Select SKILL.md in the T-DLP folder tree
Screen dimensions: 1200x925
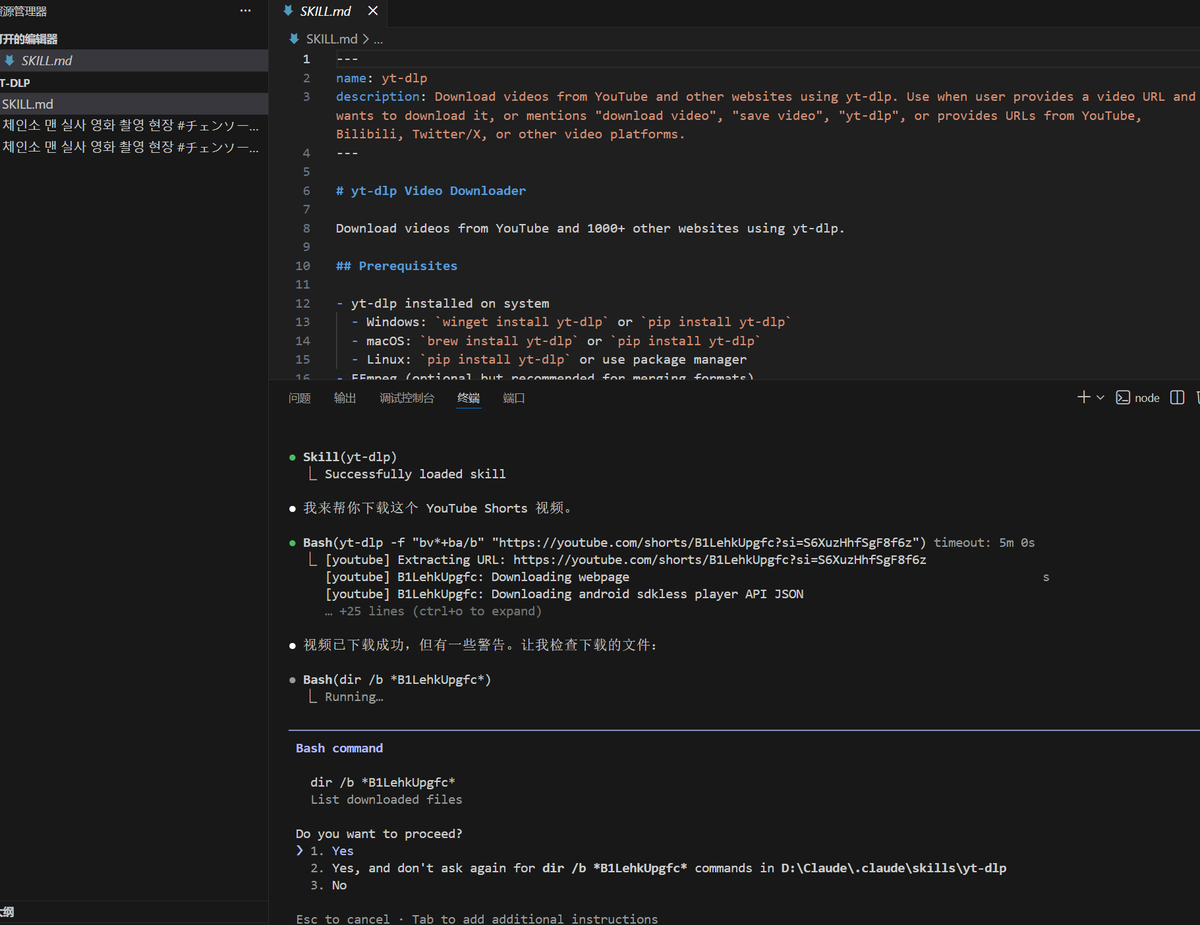click(134, 104)
